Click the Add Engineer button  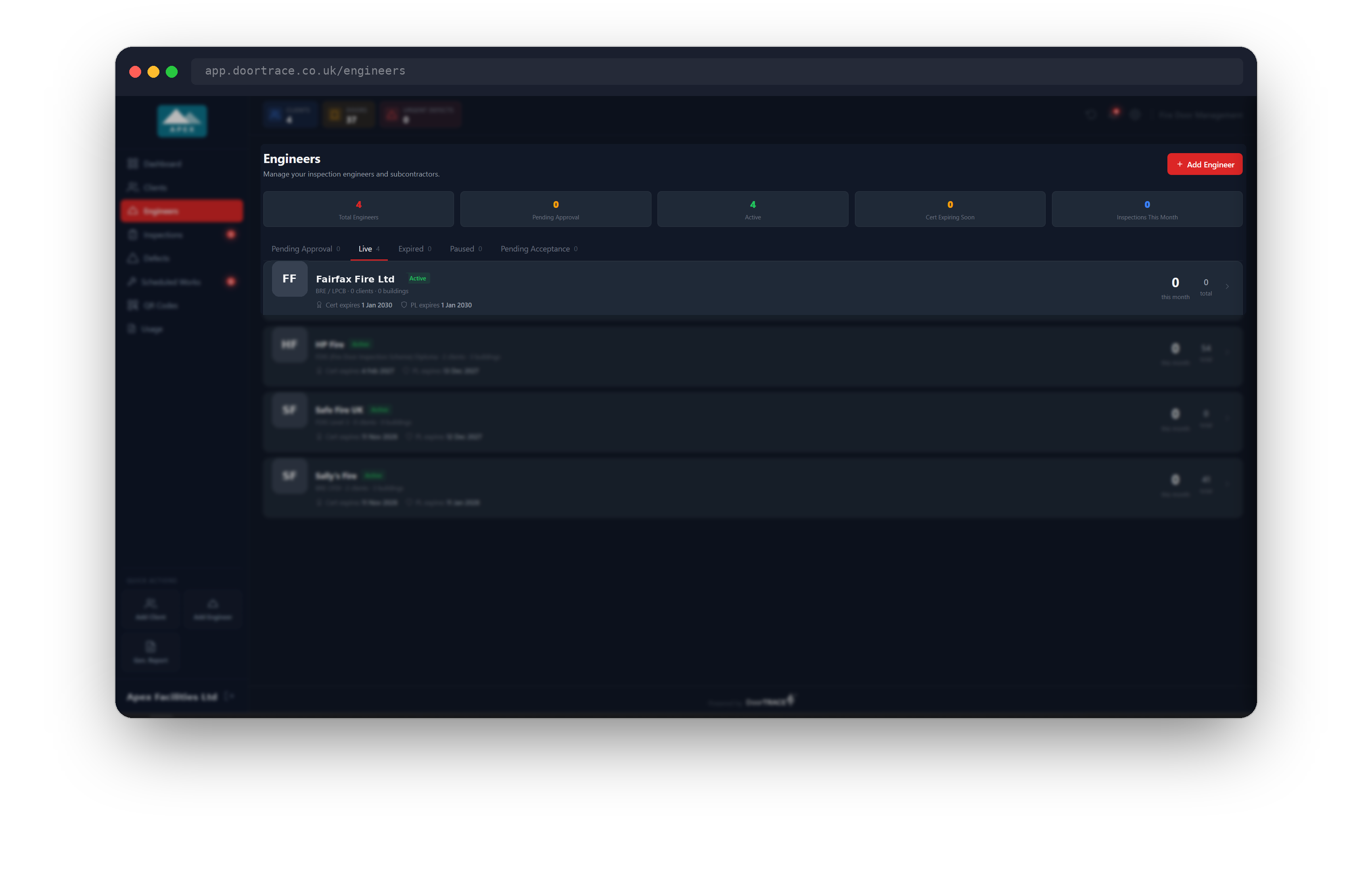click(1204, 165)
